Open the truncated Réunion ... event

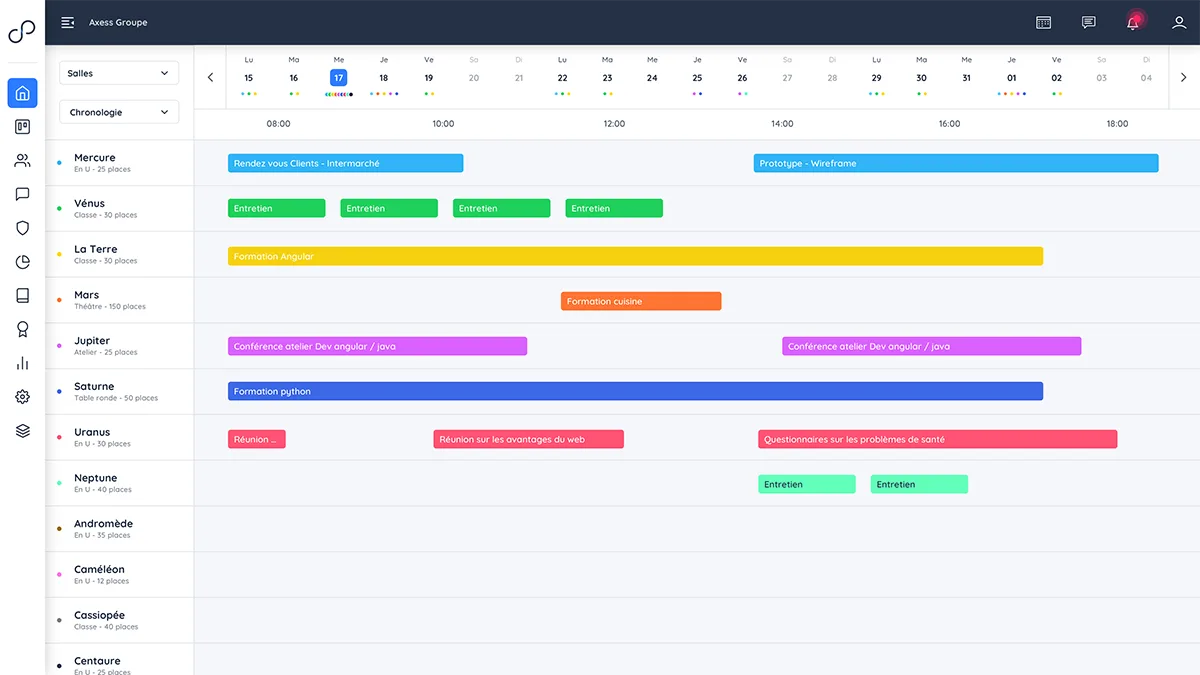click(x=257, y=439)
